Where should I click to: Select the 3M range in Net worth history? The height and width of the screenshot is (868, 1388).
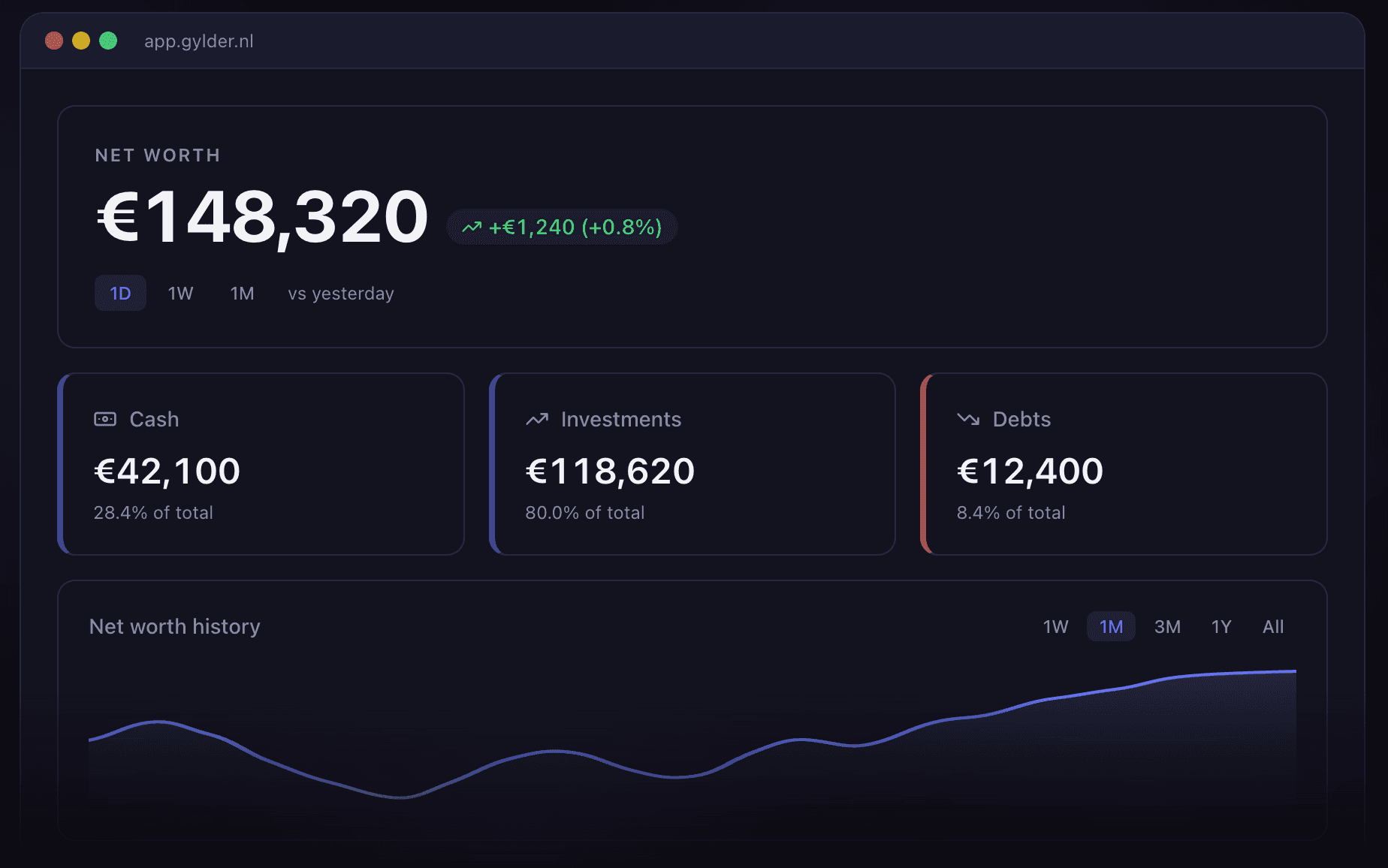pos(1167,625)
